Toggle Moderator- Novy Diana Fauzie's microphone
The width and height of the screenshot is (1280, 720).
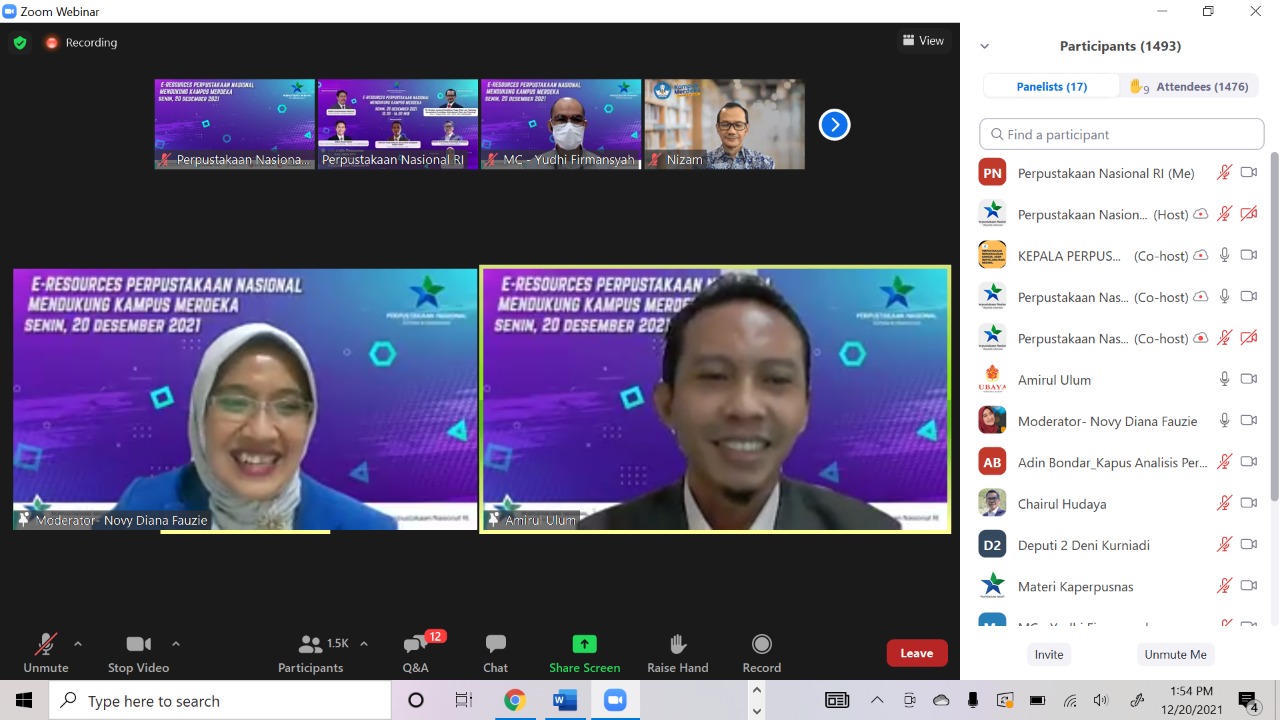point(1224,421)
